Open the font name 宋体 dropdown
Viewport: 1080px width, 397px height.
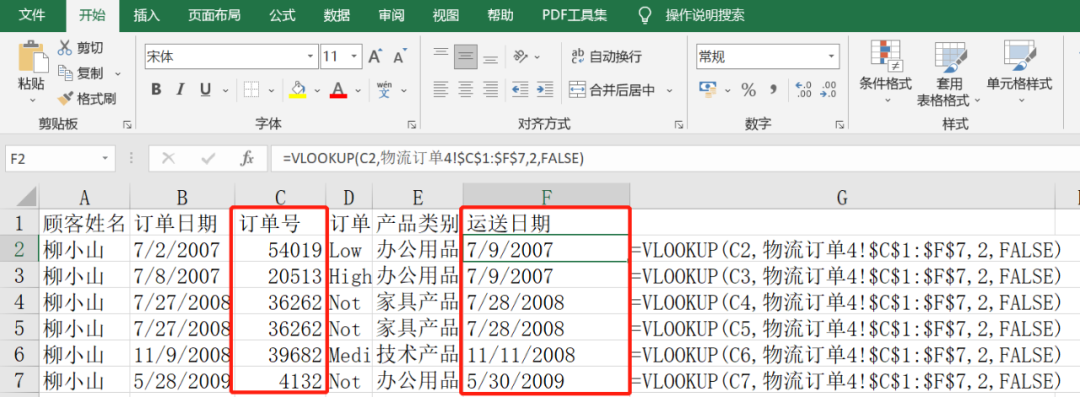click(311, 57)
